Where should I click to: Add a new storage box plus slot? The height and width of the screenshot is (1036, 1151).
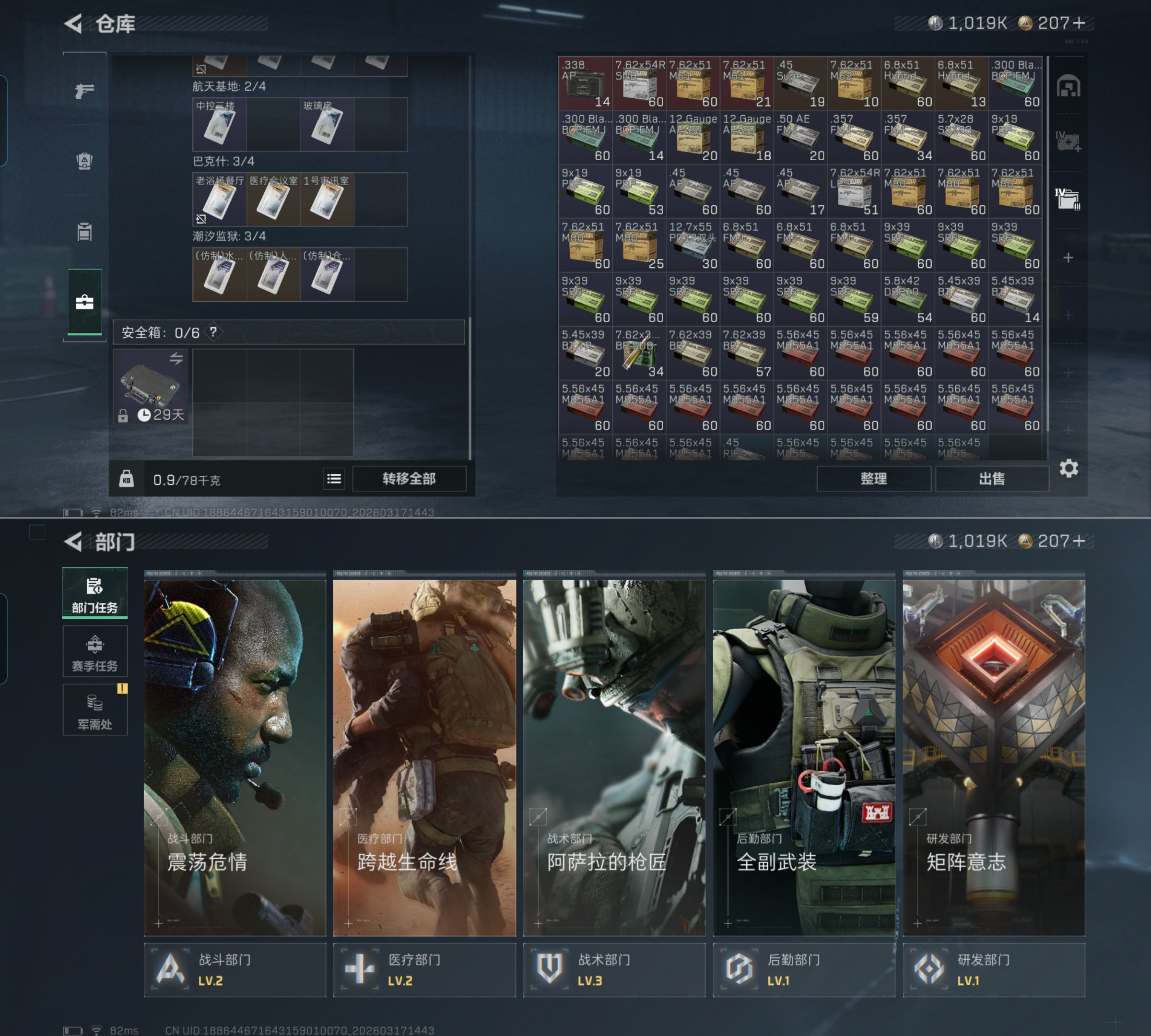(x=1068, y=258)
